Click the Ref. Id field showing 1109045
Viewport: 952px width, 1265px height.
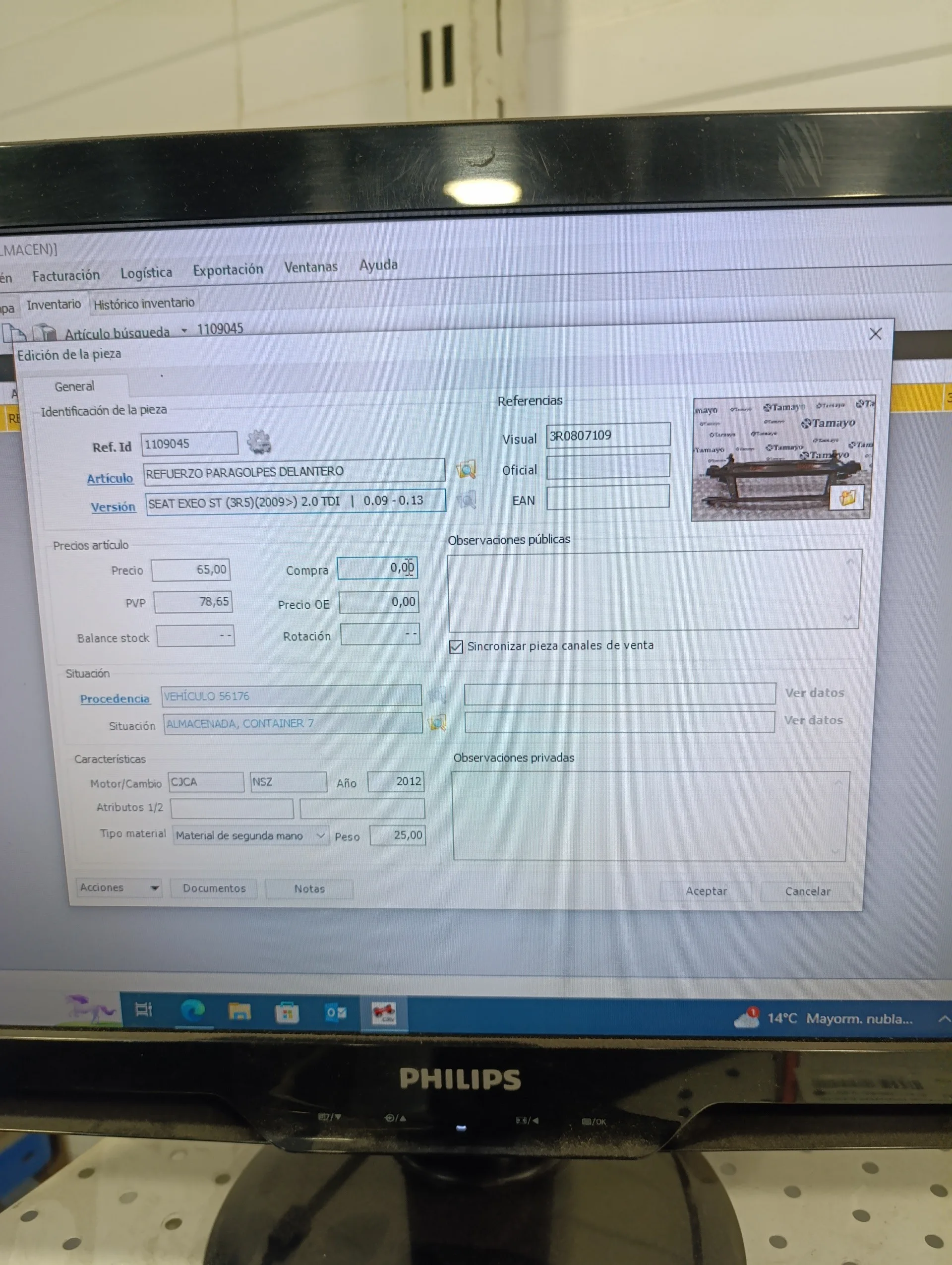[x=189, y=443]
